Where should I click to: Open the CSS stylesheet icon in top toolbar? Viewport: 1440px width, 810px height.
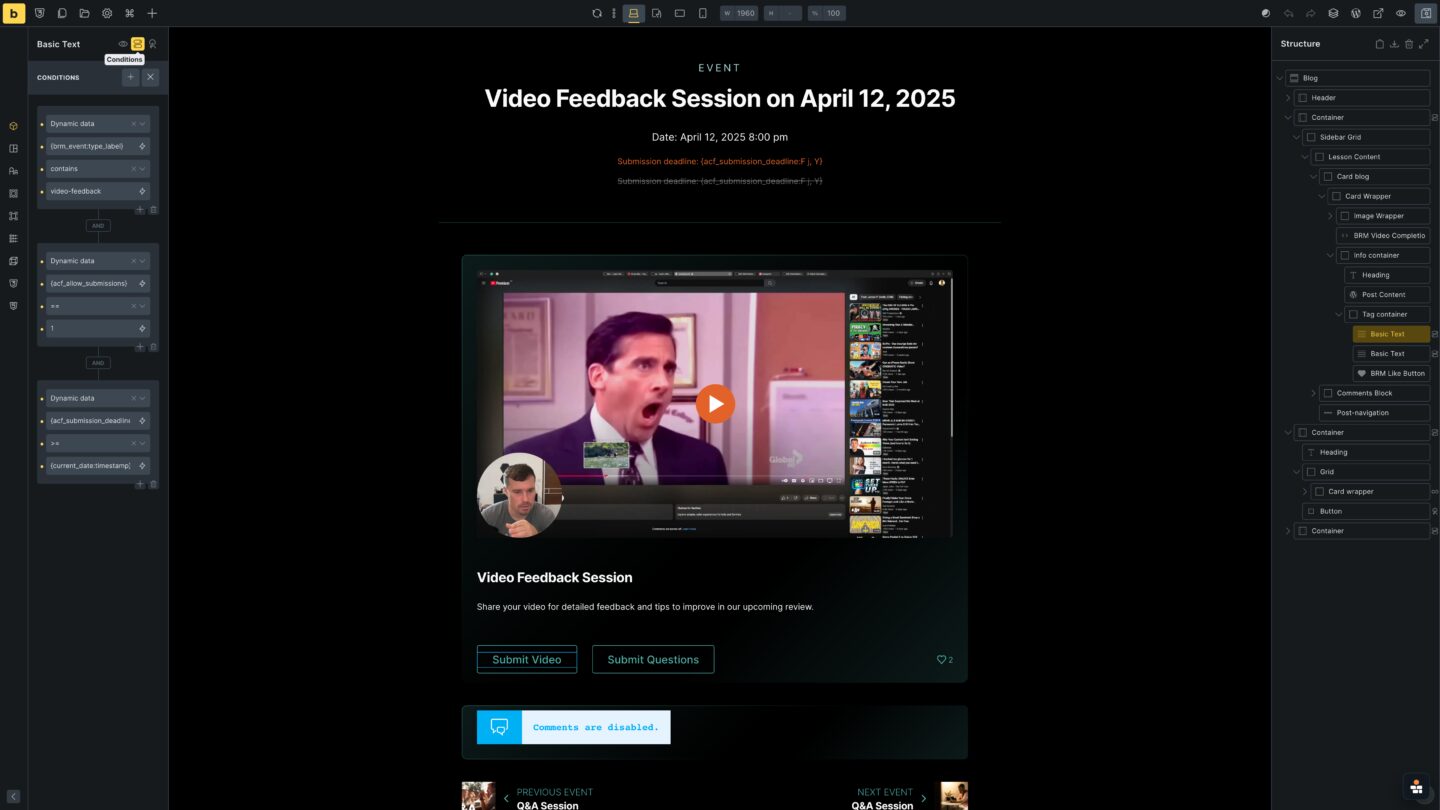pyautogui.click(x=40, y=13)
